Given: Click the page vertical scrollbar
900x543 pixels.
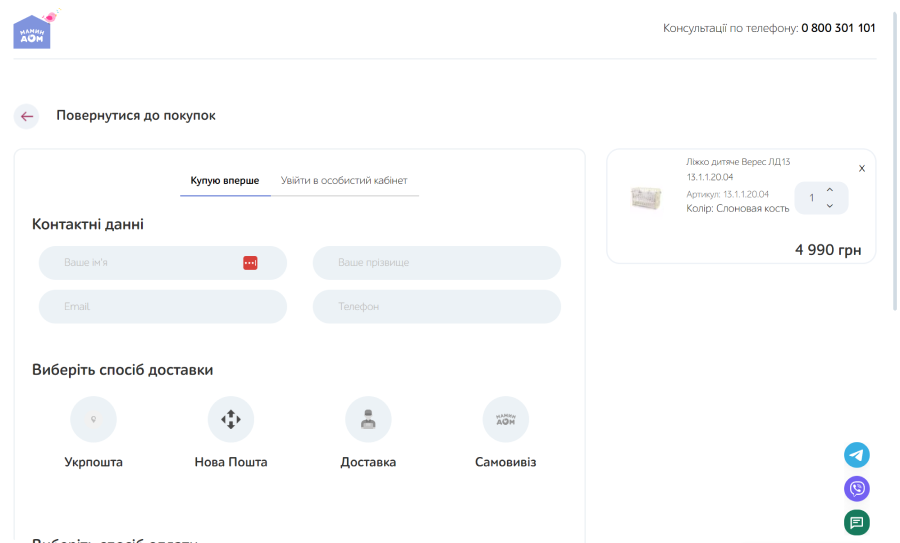Looking at the screenshot, I should (894, 161).
